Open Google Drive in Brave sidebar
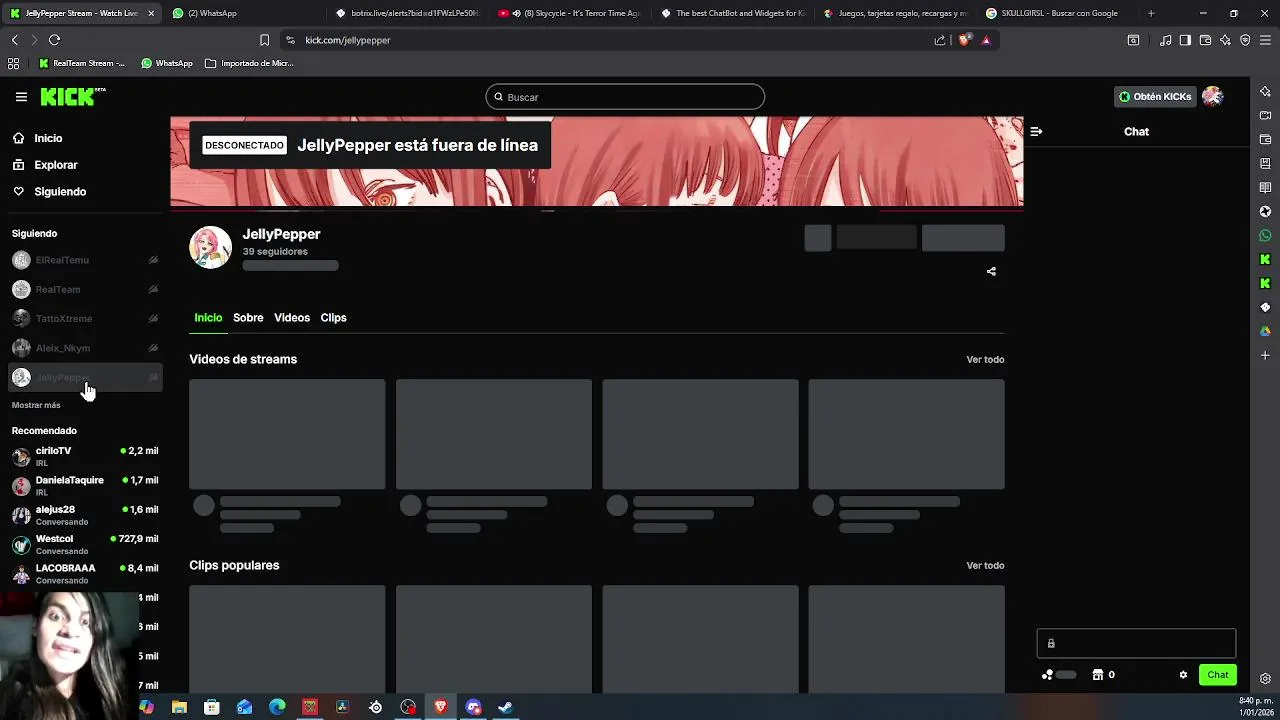 1265,331
